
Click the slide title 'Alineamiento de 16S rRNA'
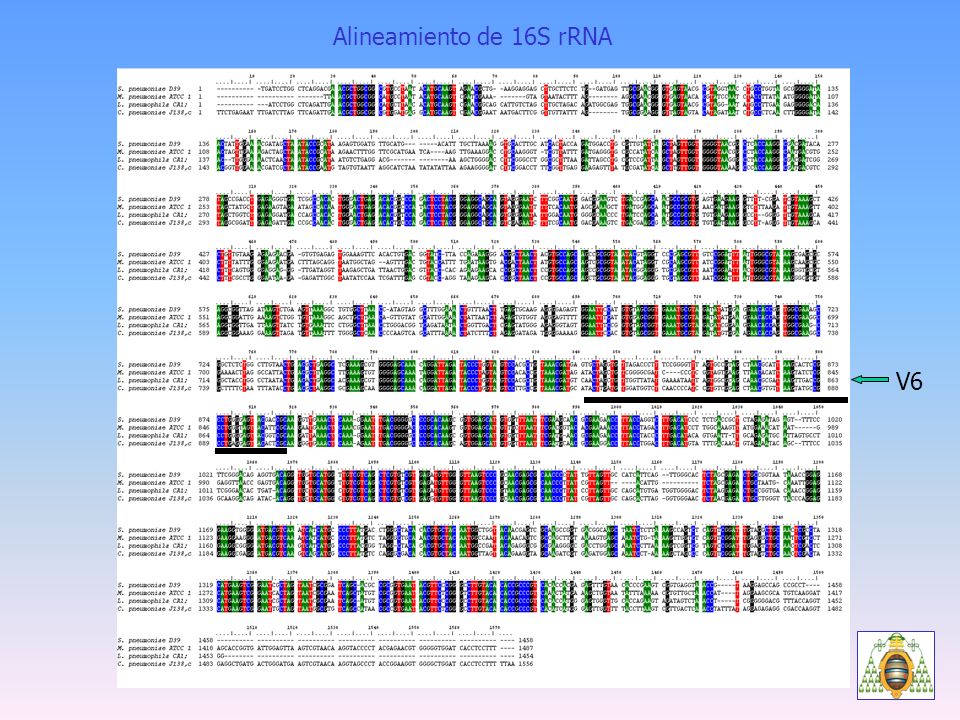click(x=472, y=37)
